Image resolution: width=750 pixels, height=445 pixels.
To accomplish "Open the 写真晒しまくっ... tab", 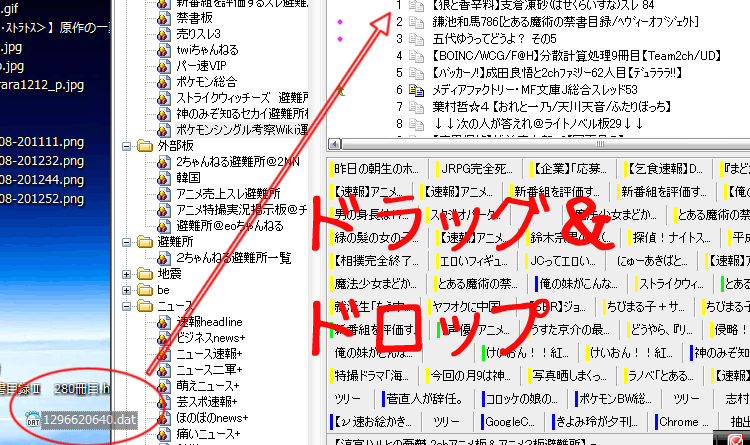I will [569, 376].
